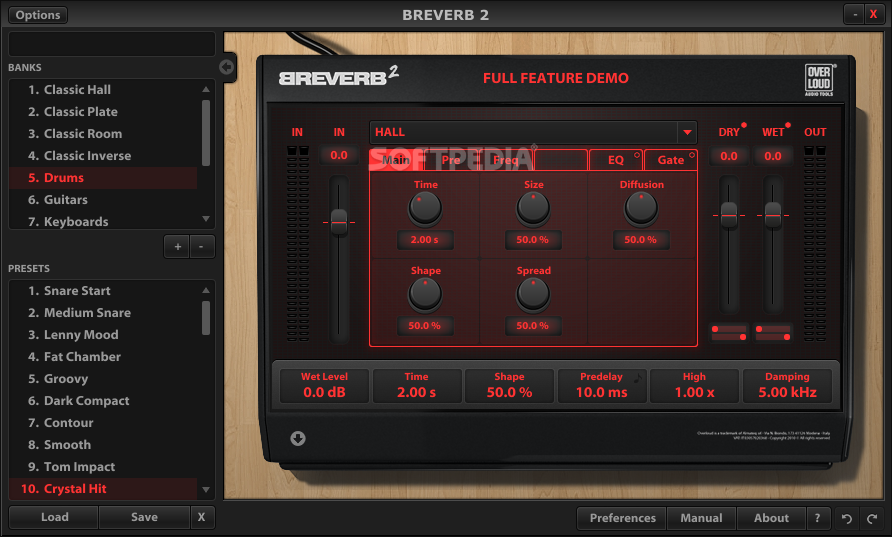Screen dimensions: 892x537
Task: Click the Time knob
Action: pyautogui.click(x=425, y=208)
